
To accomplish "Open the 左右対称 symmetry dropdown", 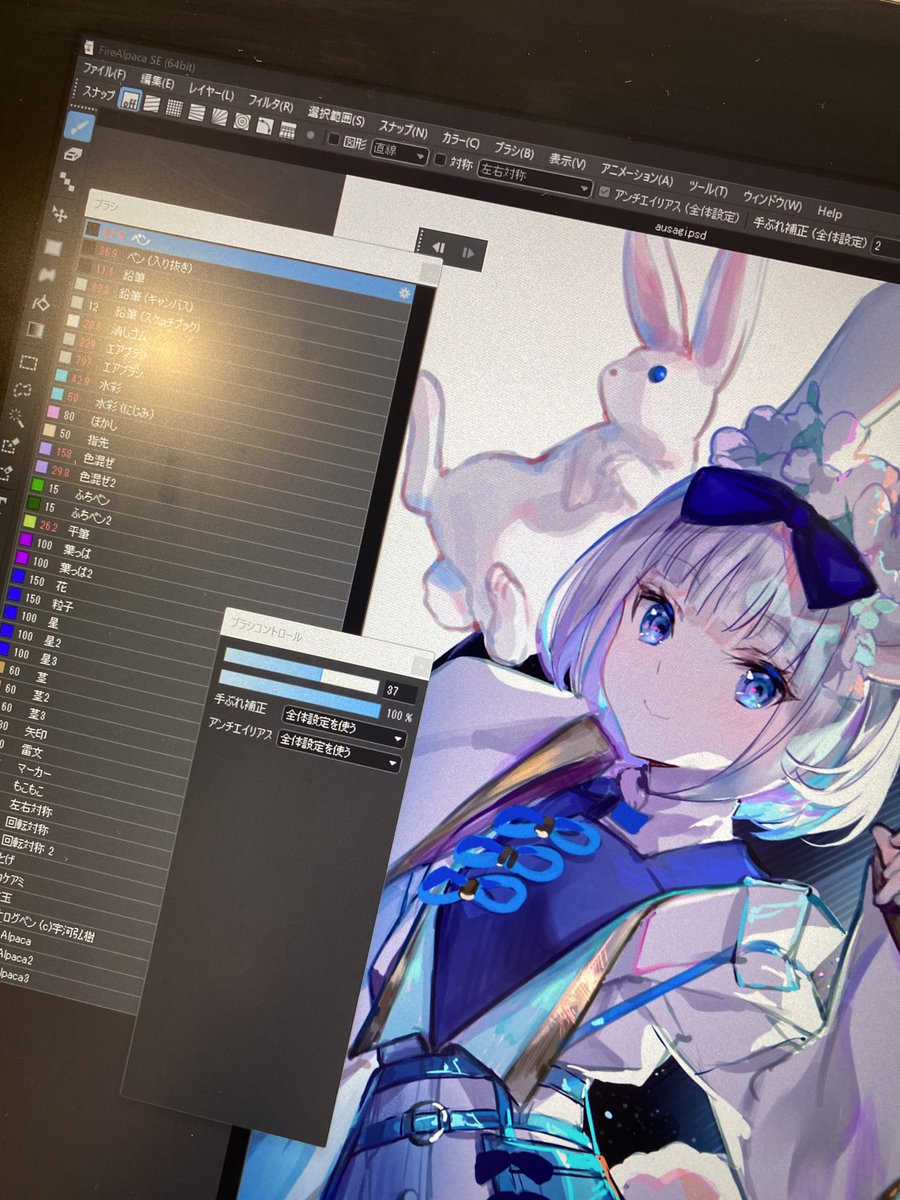I will pos(534,179).
